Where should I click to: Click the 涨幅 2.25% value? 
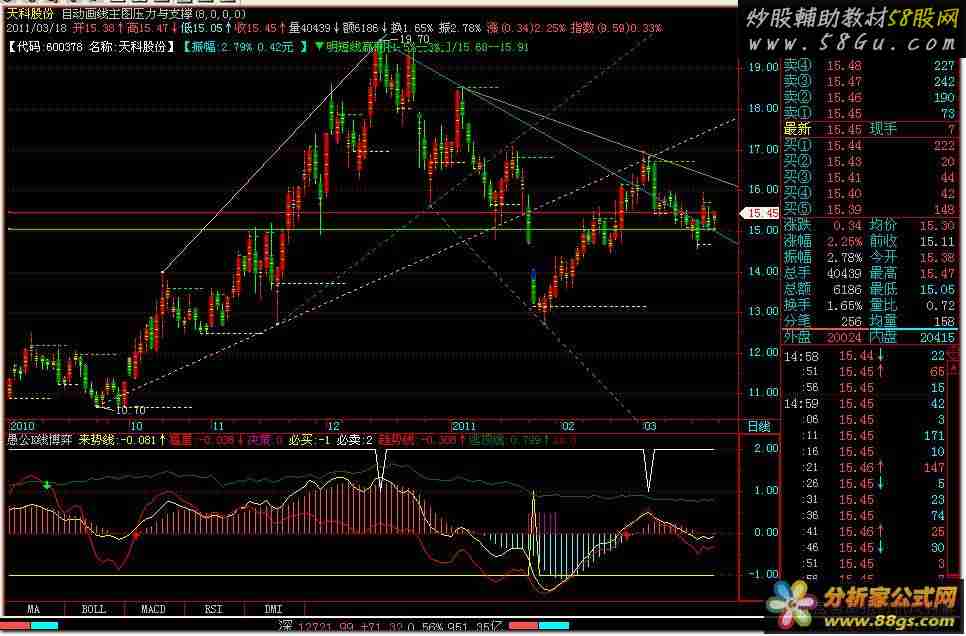click(x=846, y=242)
